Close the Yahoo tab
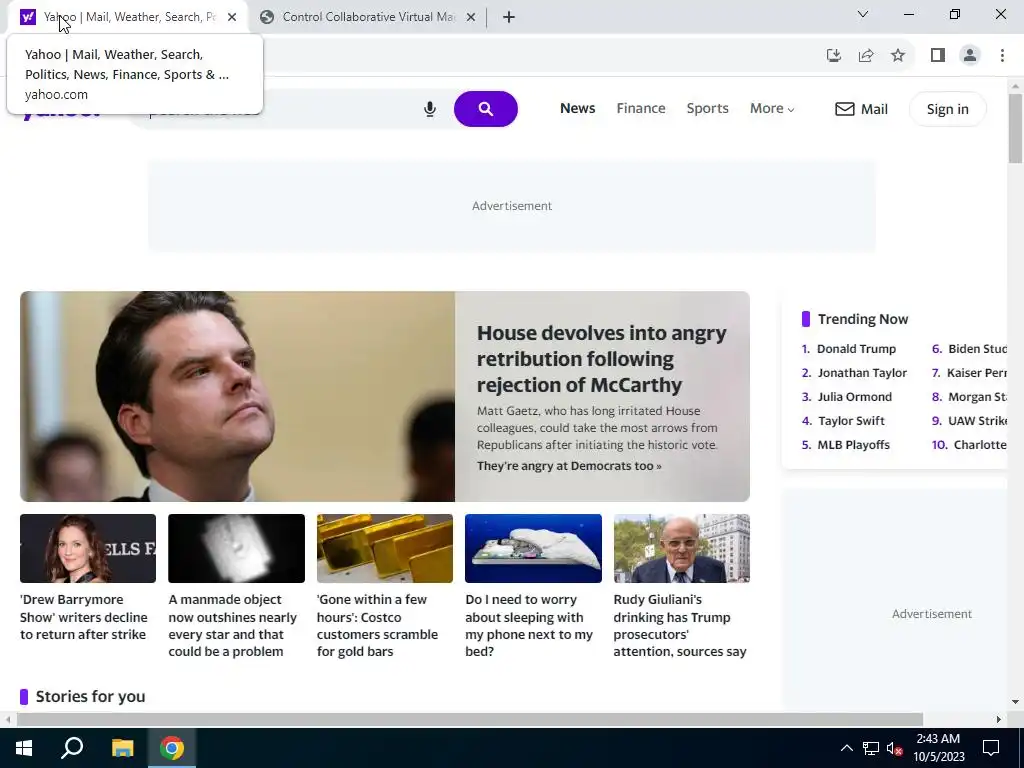The image size is (1024, 768). tap(232, 17)
